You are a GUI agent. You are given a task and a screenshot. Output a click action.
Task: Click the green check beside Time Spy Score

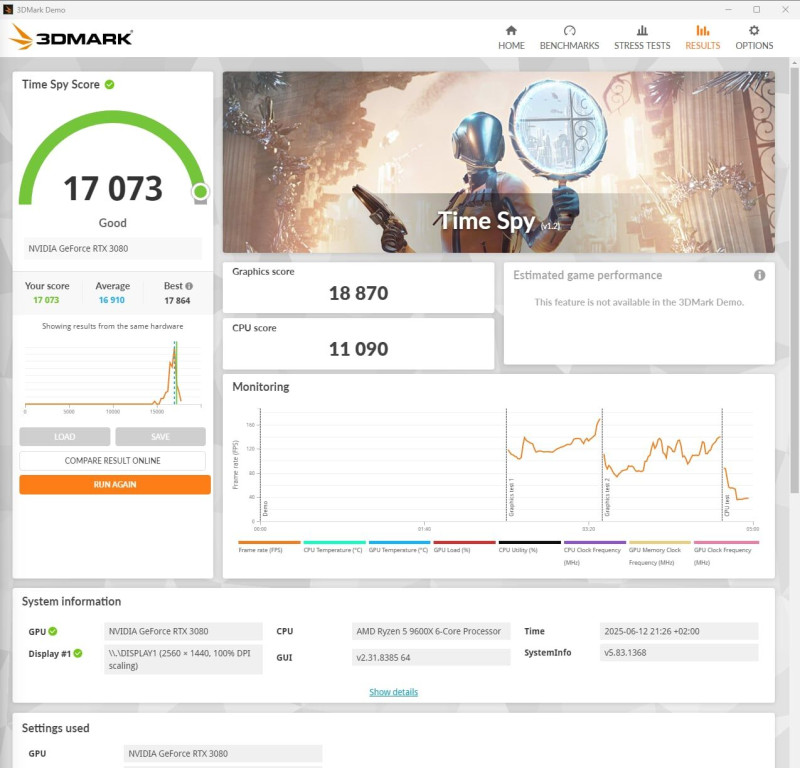(x=110, y=85)
